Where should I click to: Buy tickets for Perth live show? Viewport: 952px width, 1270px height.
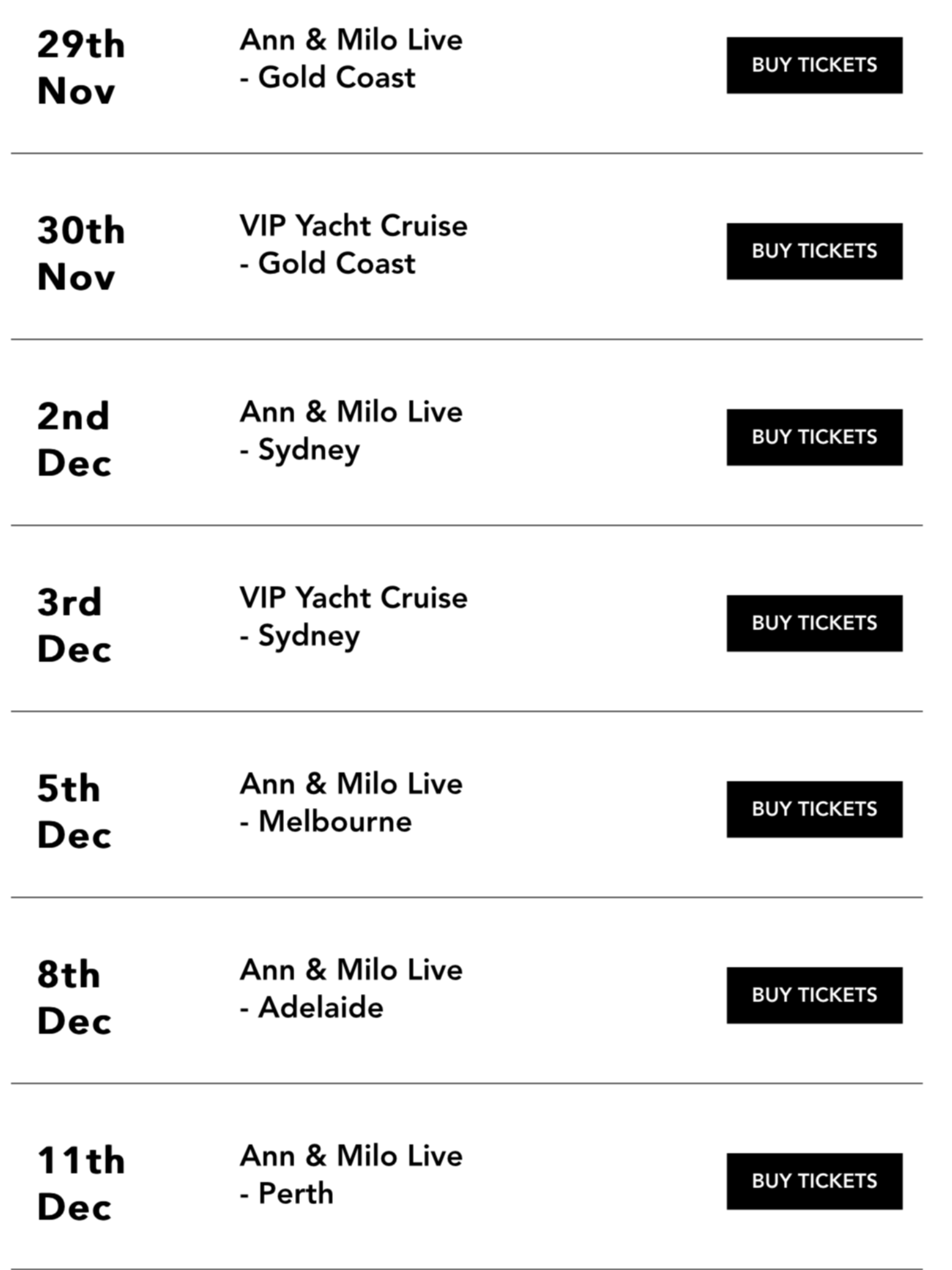tap(814, 1181)
